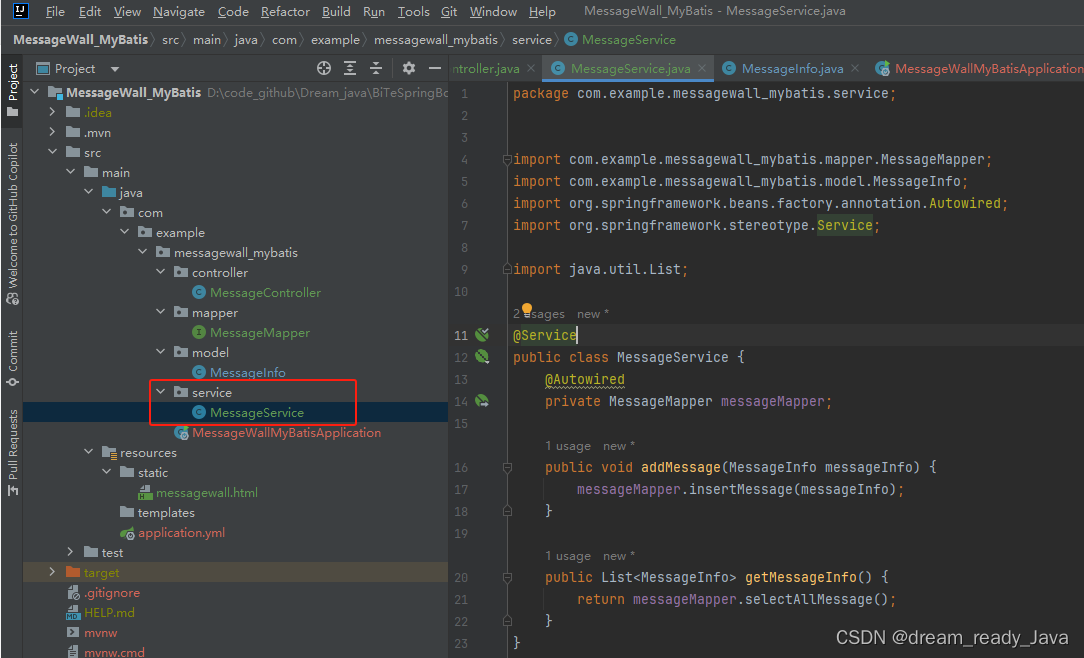1084x658 pixels.
Task: Expand the .idea folder
Action: click(53, 112)
